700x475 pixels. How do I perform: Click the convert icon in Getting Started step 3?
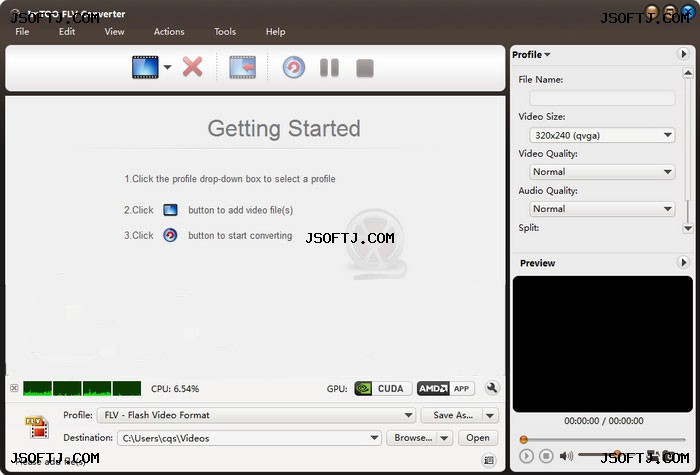tap(170, 235)
